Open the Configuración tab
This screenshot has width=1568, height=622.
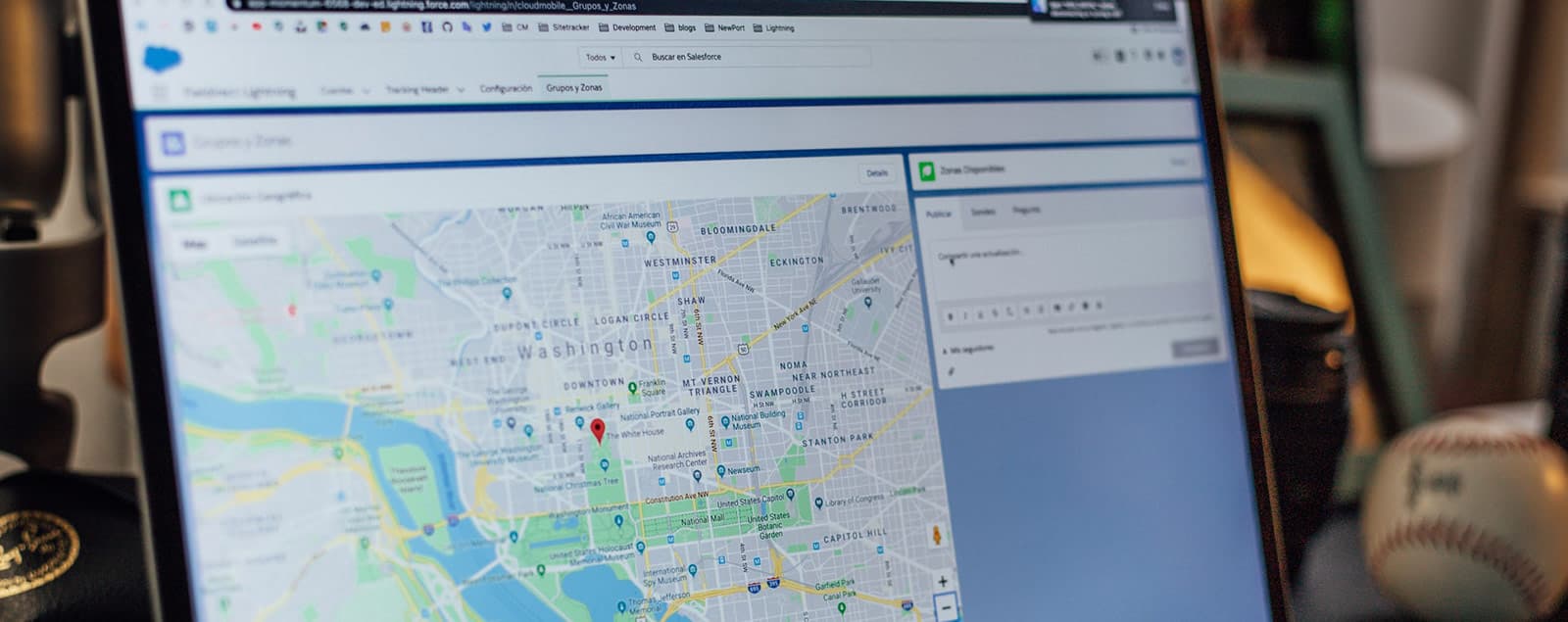506,89
